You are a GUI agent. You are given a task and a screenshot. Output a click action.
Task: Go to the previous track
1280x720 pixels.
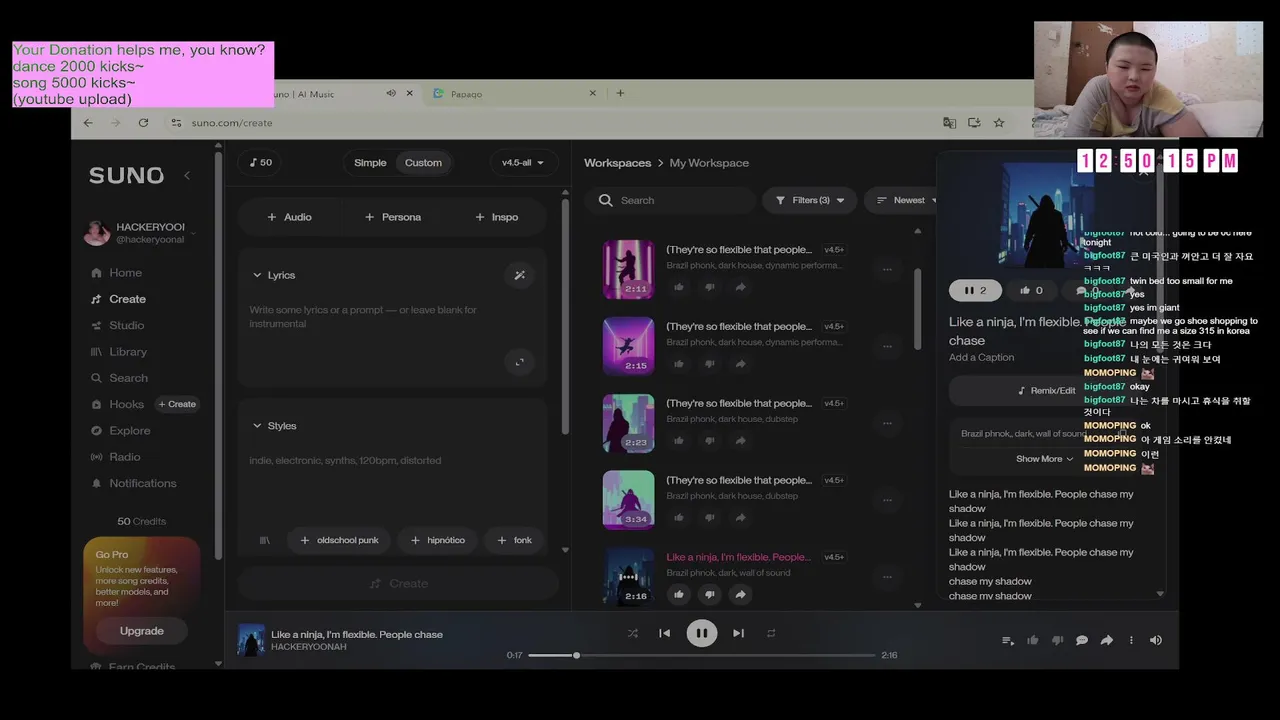[x=664, y=633]
